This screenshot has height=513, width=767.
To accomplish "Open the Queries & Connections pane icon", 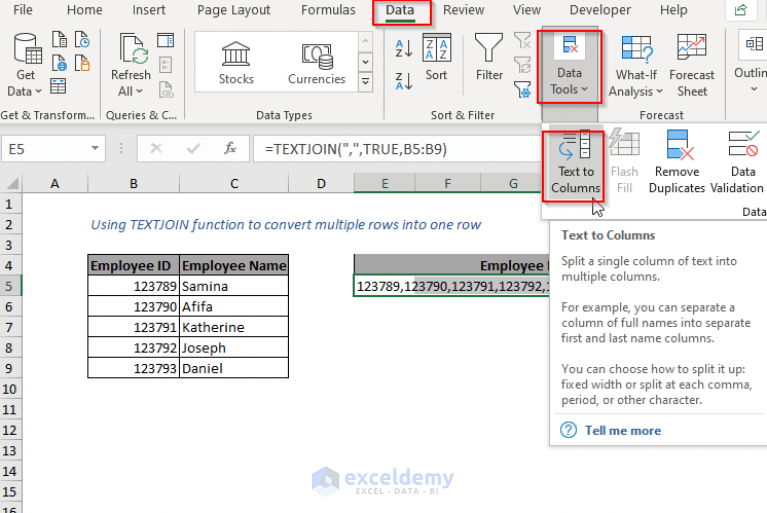I will click(x=166, y=40).
